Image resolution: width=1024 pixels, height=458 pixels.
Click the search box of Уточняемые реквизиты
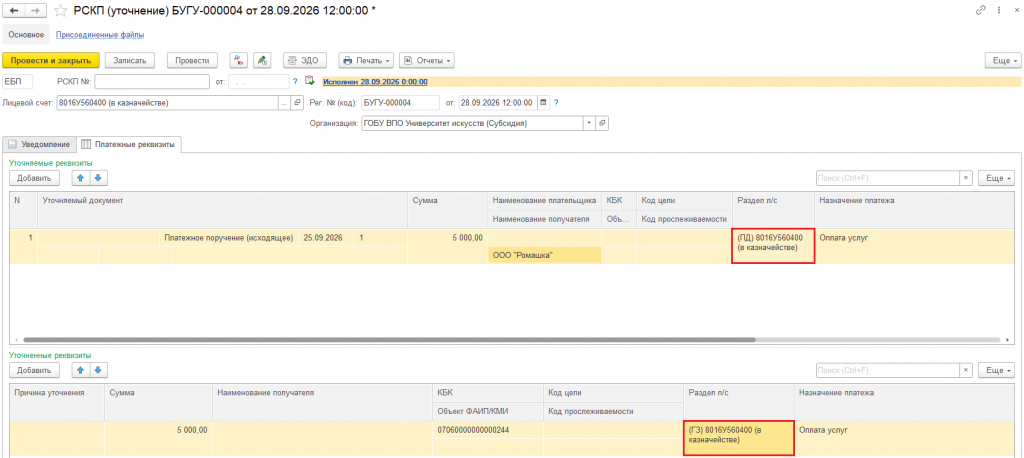click(888, 177)
